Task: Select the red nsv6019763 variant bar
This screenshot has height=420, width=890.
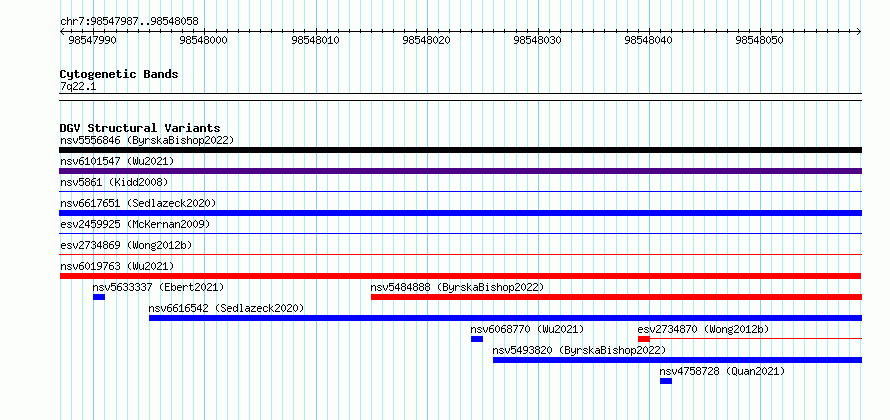Action: (460, 276)
